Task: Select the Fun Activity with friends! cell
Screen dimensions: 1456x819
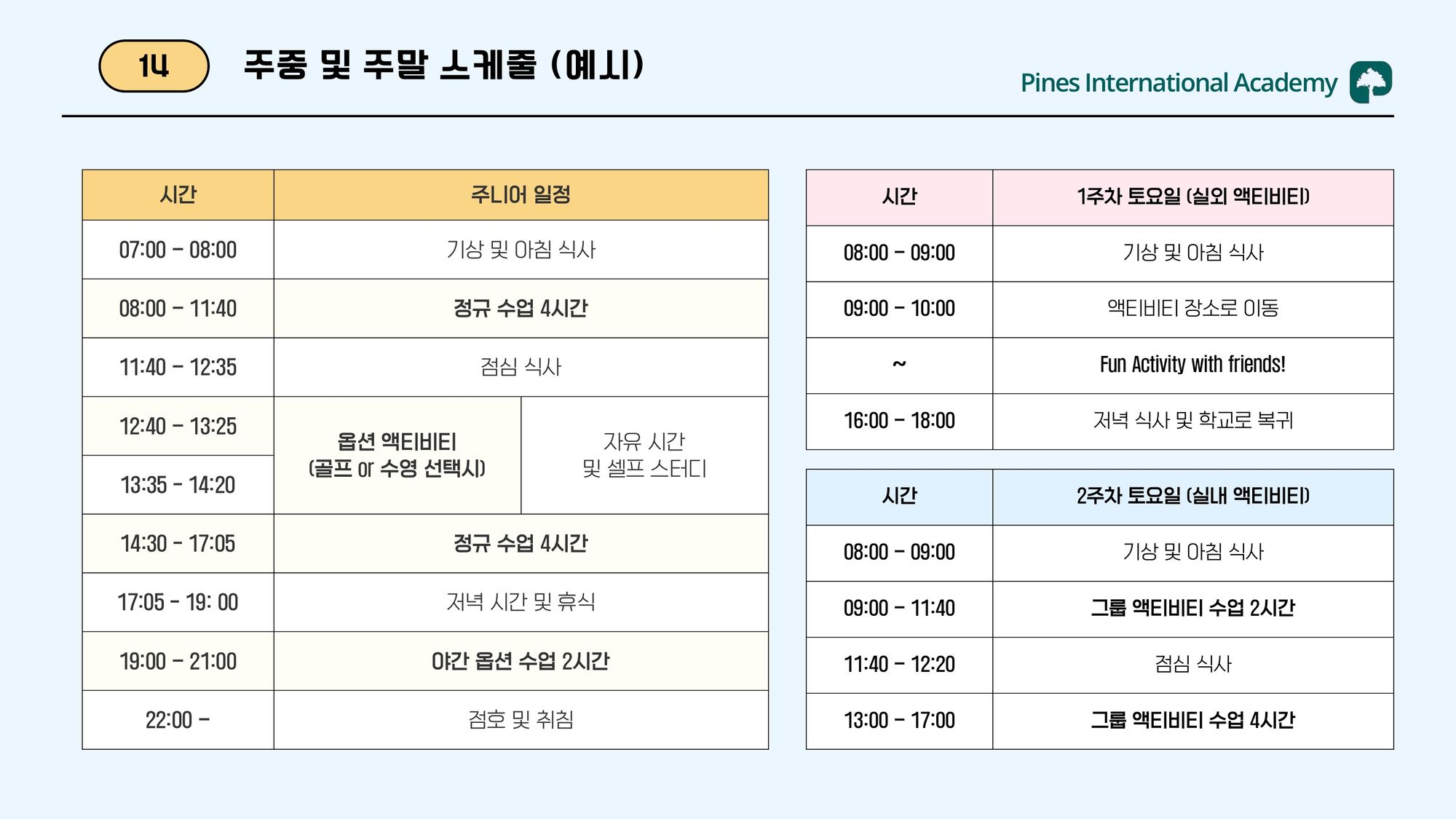Action: pyautogui.click(x=1192, y=365)
